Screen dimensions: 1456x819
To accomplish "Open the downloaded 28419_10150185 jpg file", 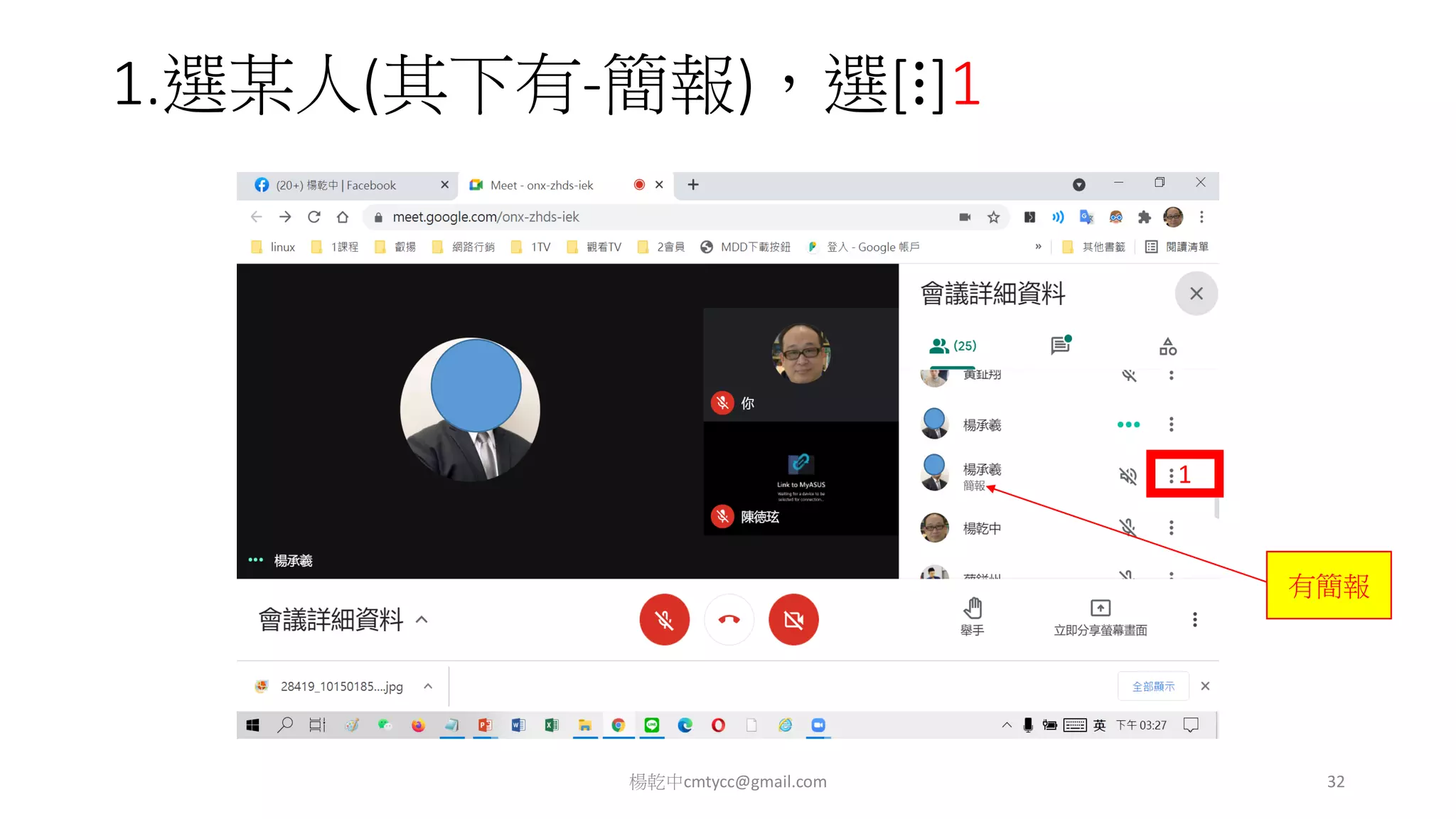I will coord(329,687).
